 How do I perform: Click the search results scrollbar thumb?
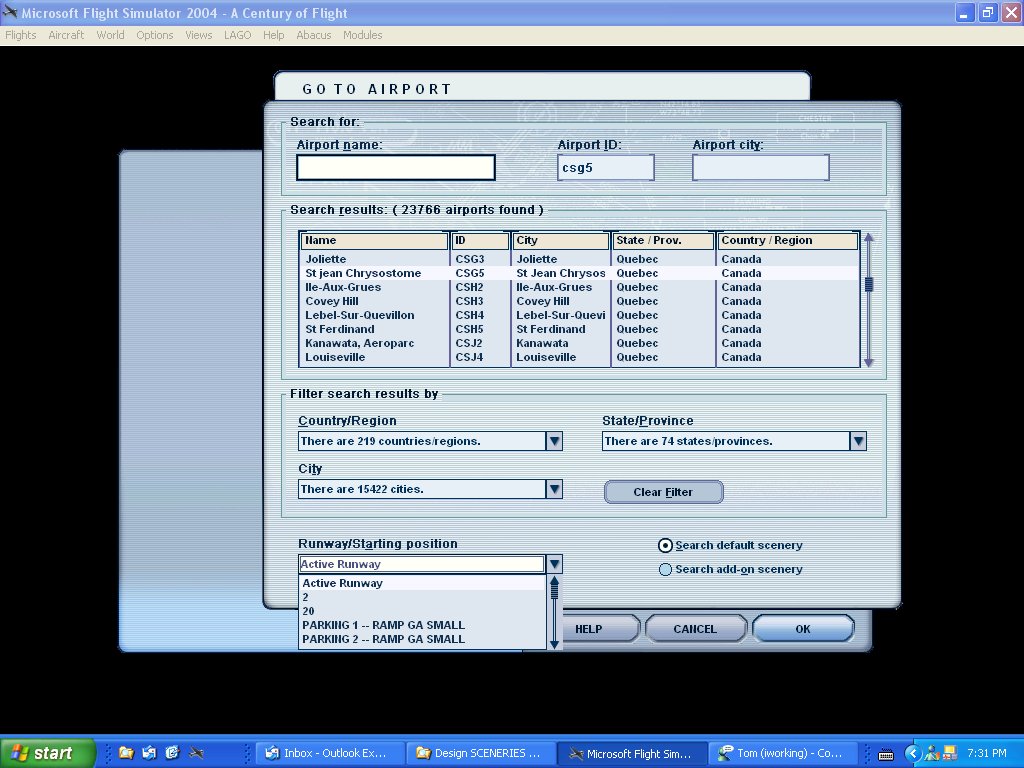869,284
